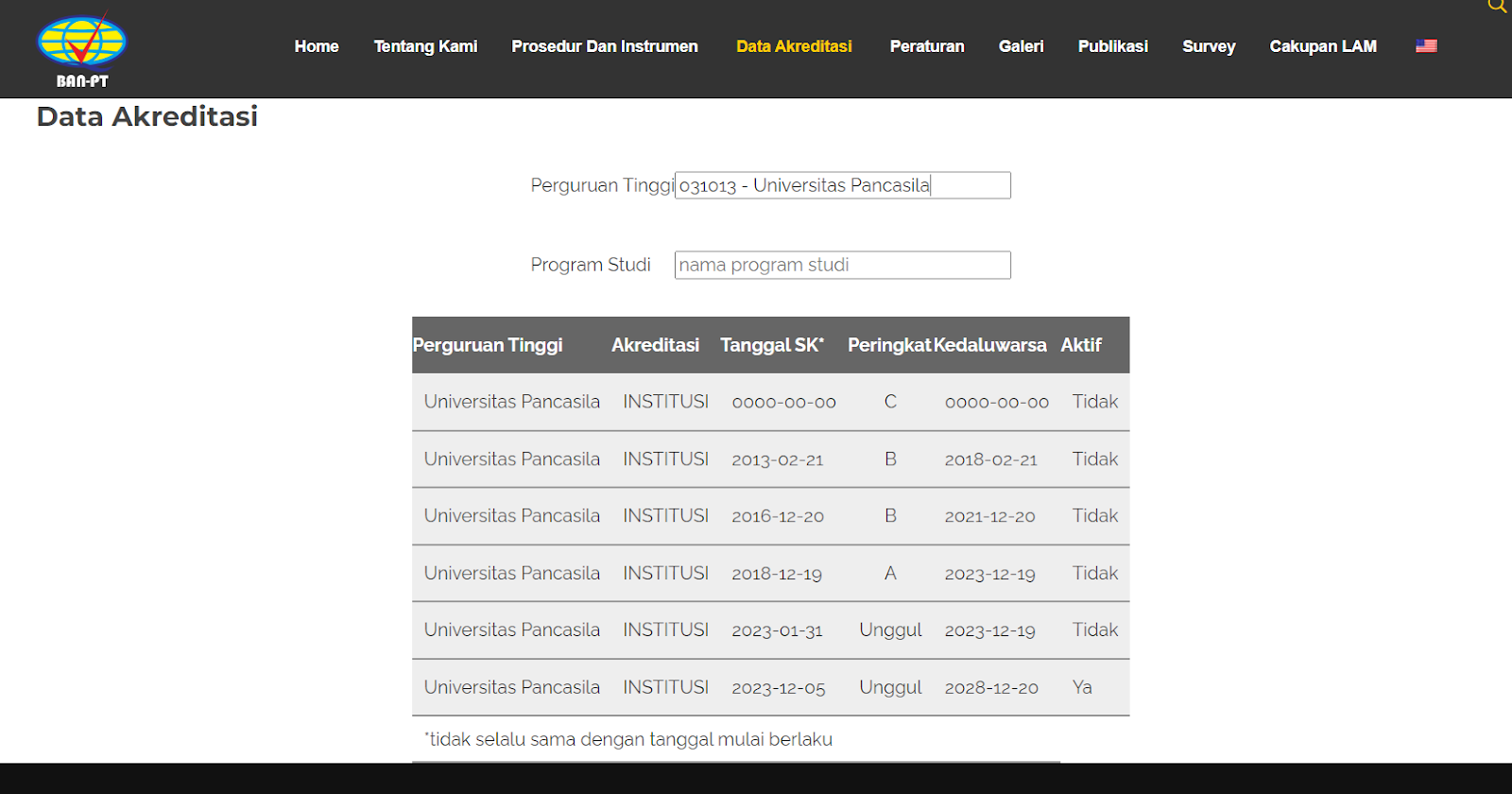
Task: Select SK date 2016-12-20
Action: [x=778, y=516]
